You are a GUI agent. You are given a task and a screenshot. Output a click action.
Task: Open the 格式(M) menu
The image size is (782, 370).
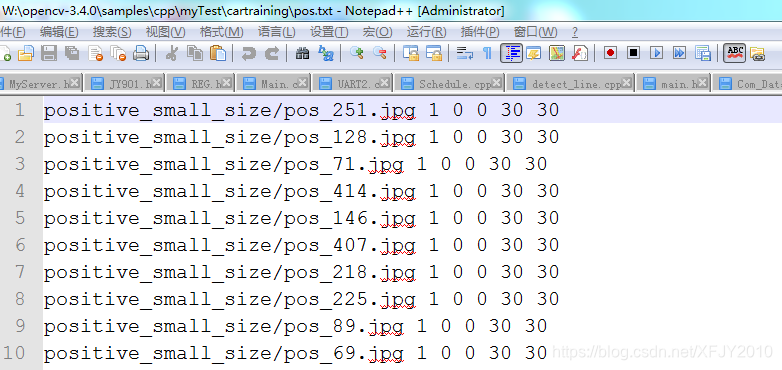pyautogui.click(x=221, y=32)
